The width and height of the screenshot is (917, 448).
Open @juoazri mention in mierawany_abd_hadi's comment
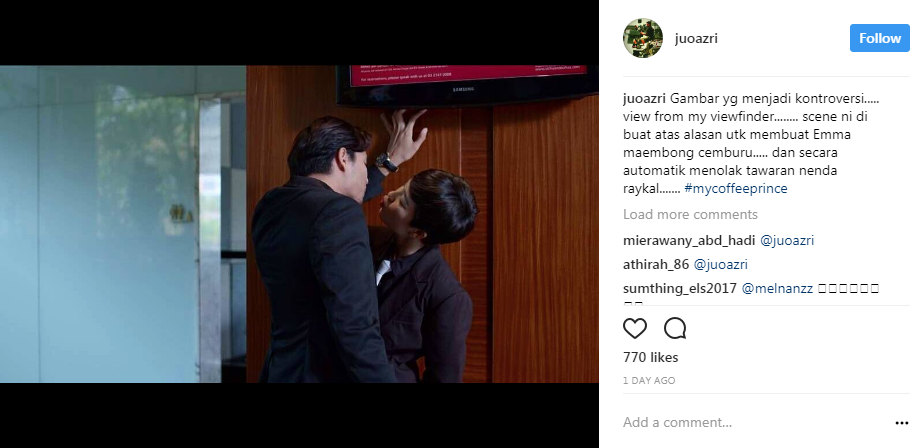787,240
